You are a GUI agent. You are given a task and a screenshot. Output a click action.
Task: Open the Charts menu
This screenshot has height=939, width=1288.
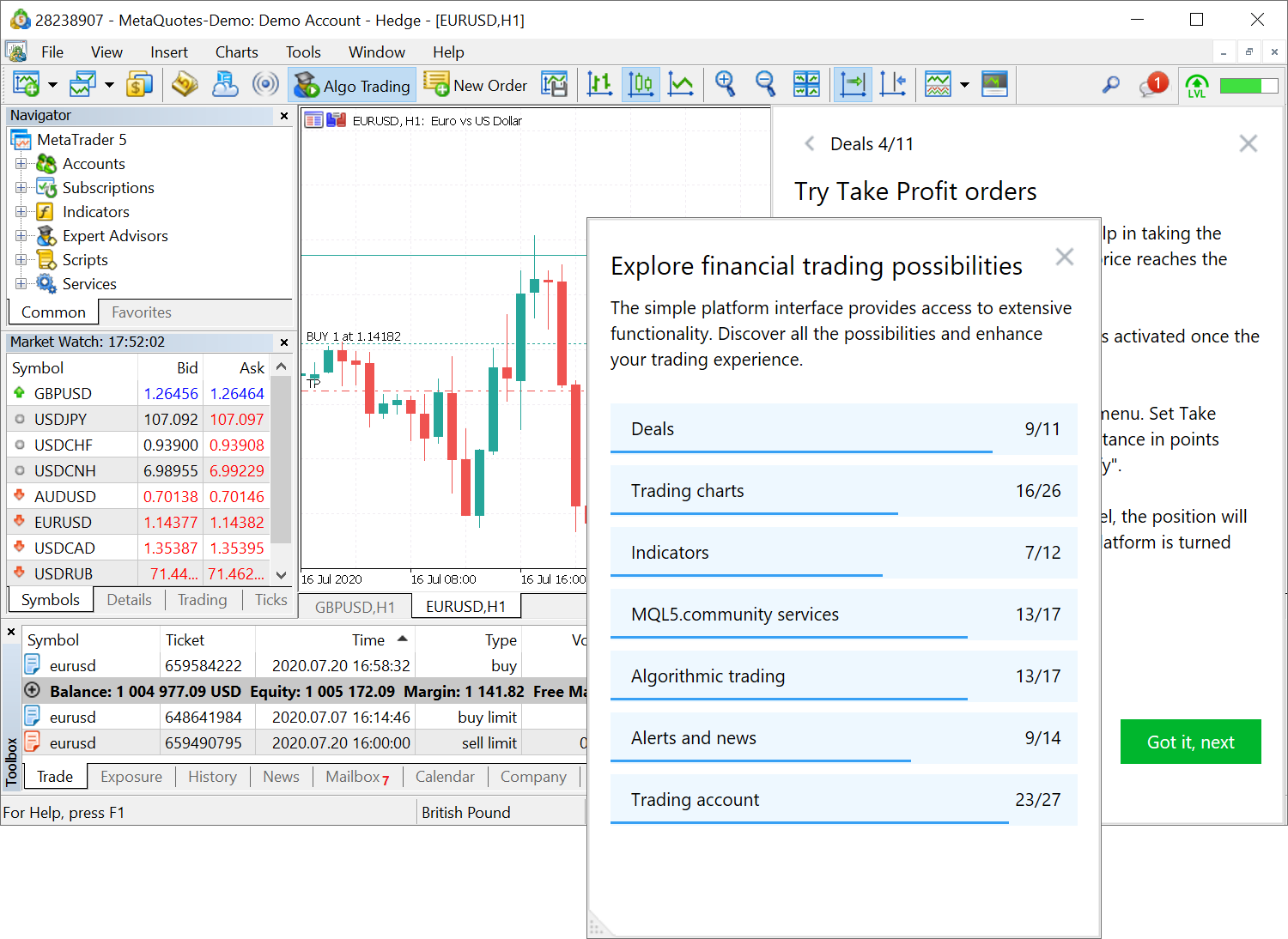pyautogui.click(x=236, y=52)
